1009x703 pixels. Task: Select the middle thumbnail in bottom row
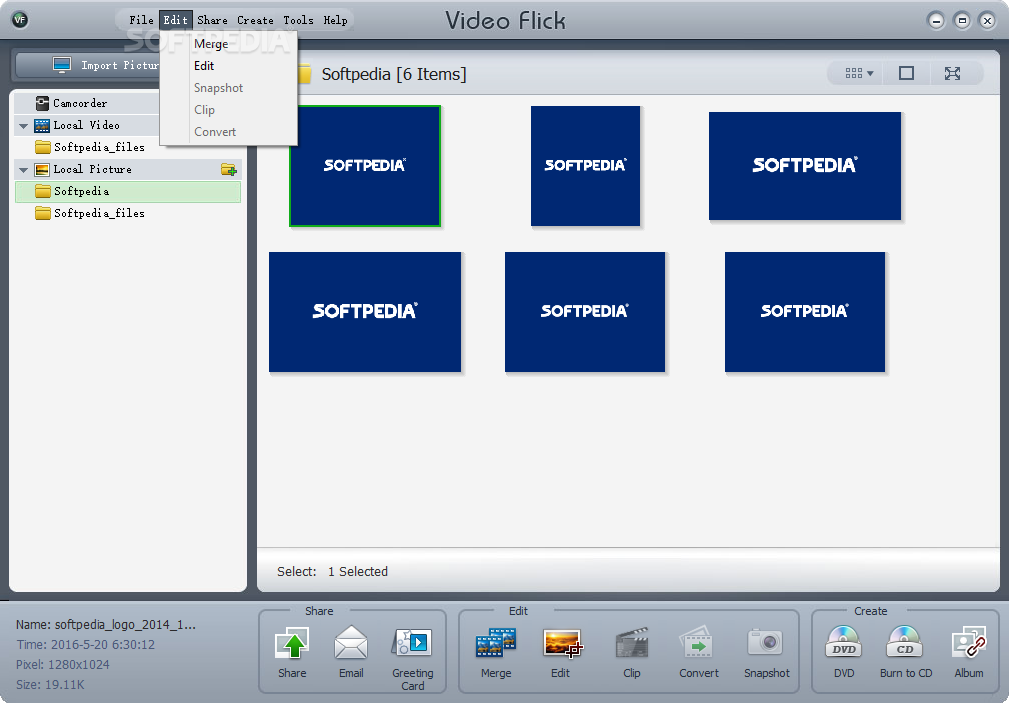585,312
